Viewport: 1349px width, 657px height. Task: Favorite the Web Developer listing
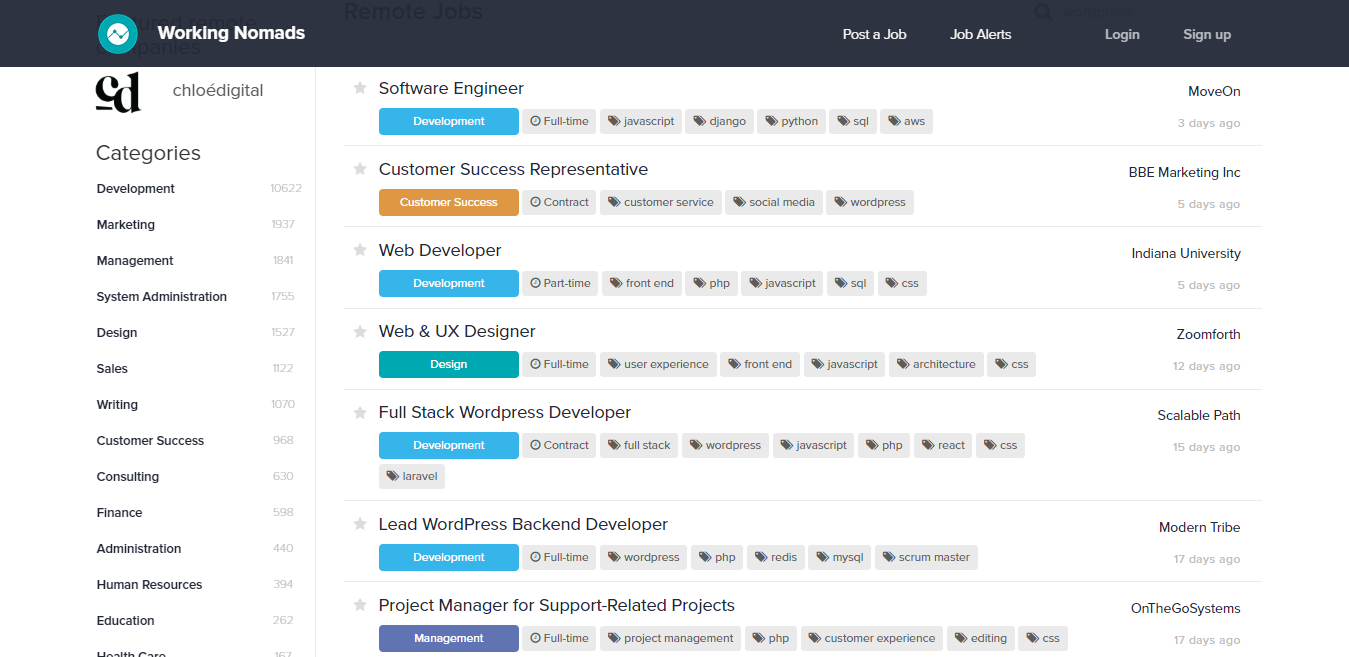[x=359, y=250]
